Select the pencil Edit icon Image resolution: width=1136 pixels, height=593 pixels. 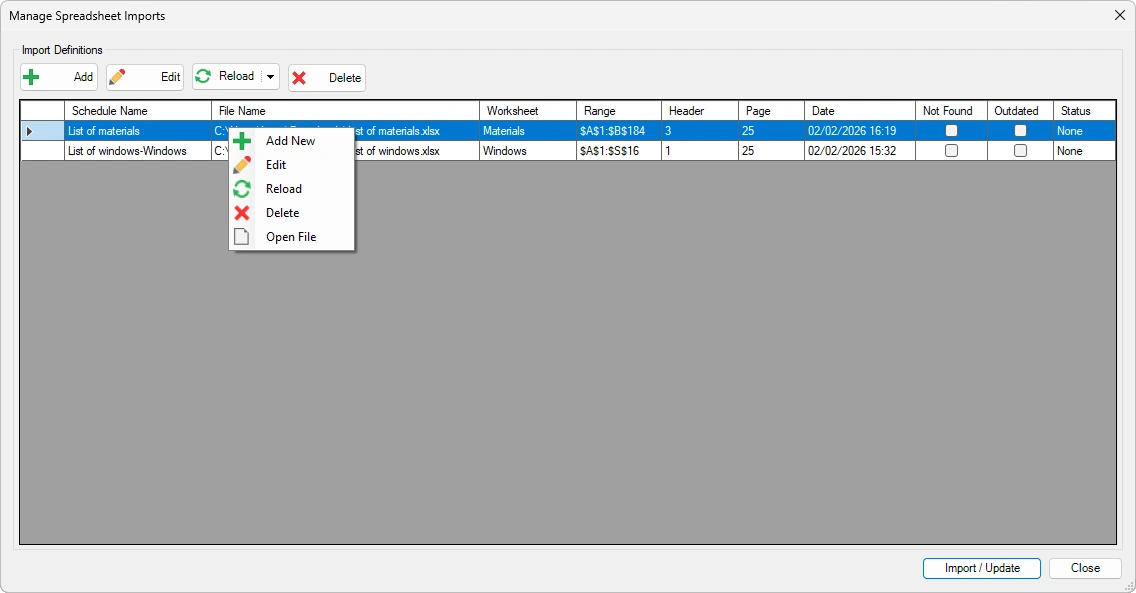117,77
